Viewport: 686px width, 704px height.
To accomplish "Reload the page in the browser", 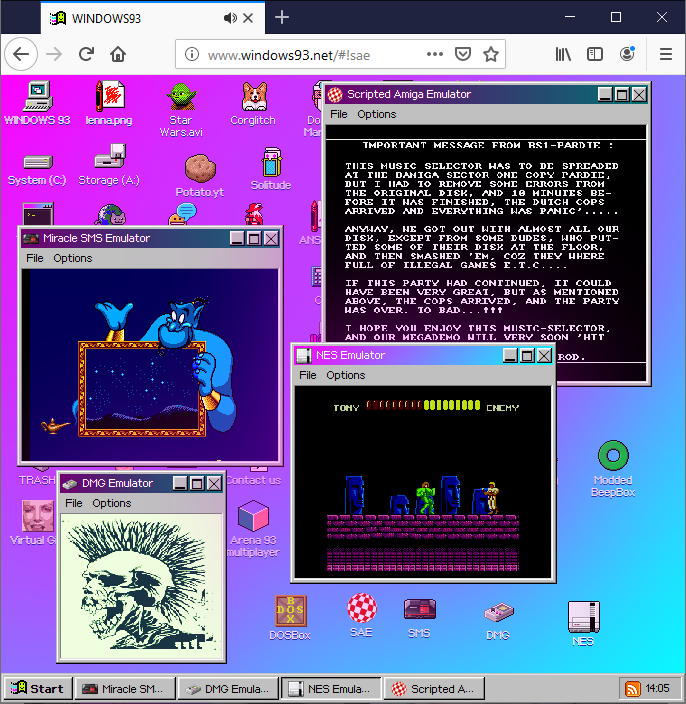I will (86, 54).
